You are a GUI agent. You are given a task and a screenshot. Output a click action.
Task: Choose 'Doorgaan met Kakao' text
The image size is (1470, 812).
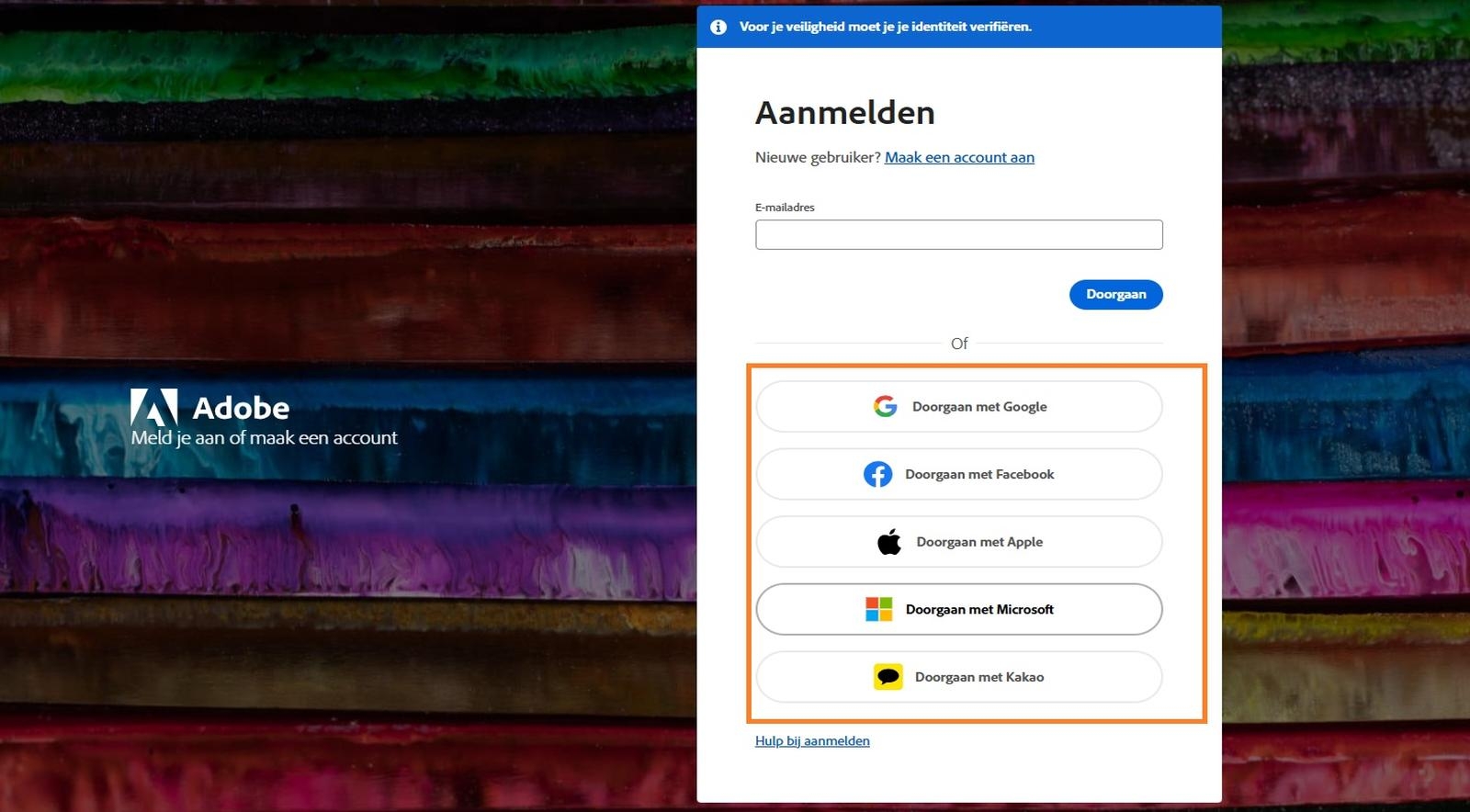979,677
